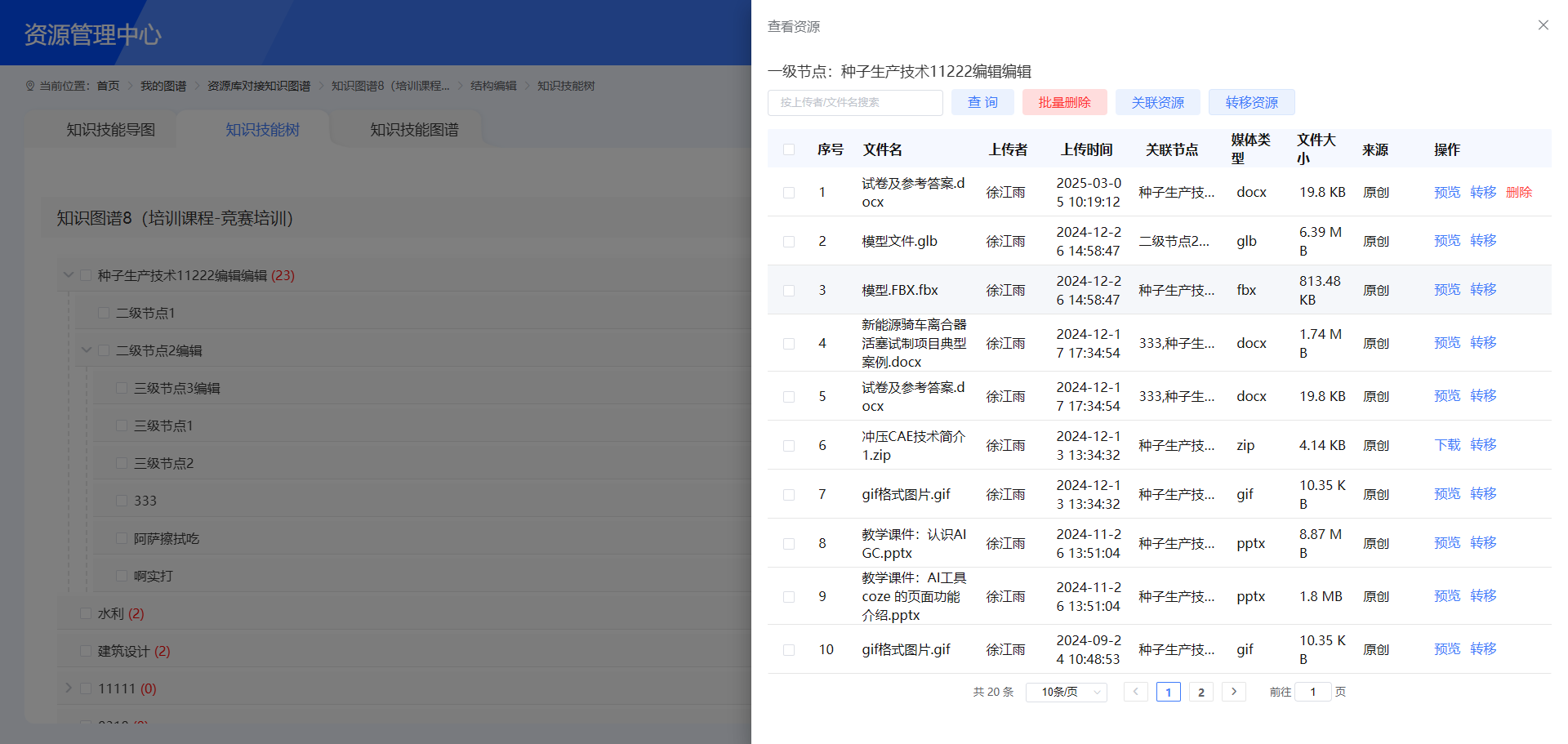Collapse the 种子生产技术11222编辑编辑 tree node
1568x744 pixels.
point(69,274)
